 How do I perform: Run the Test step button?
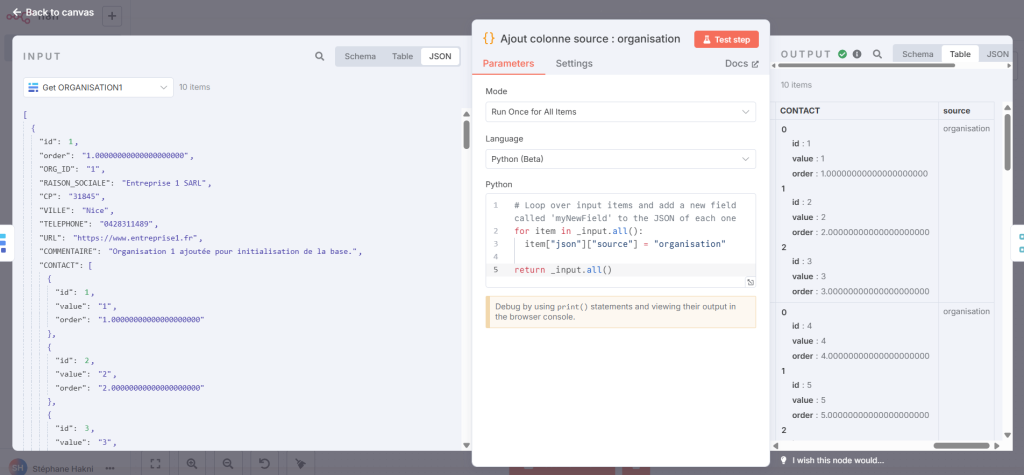click(726, 39)
